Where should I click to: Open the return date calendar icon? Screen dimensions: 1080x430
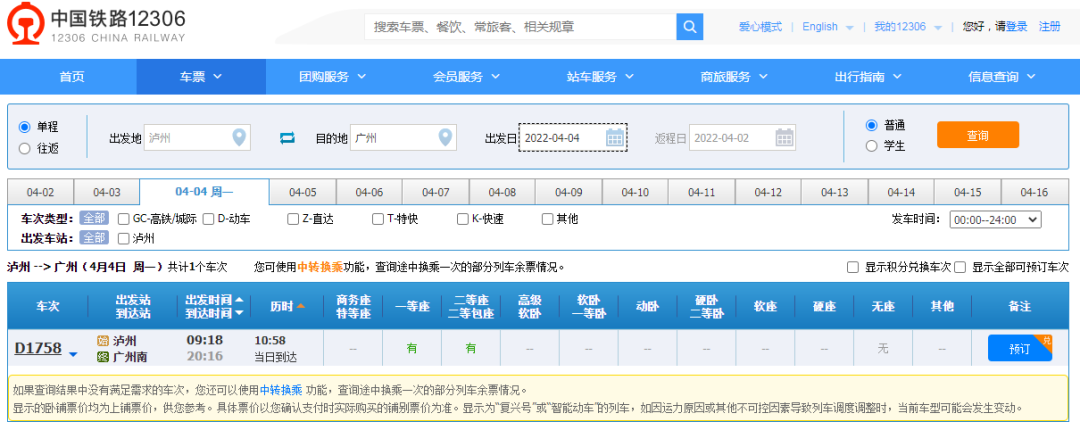point(784,138)
